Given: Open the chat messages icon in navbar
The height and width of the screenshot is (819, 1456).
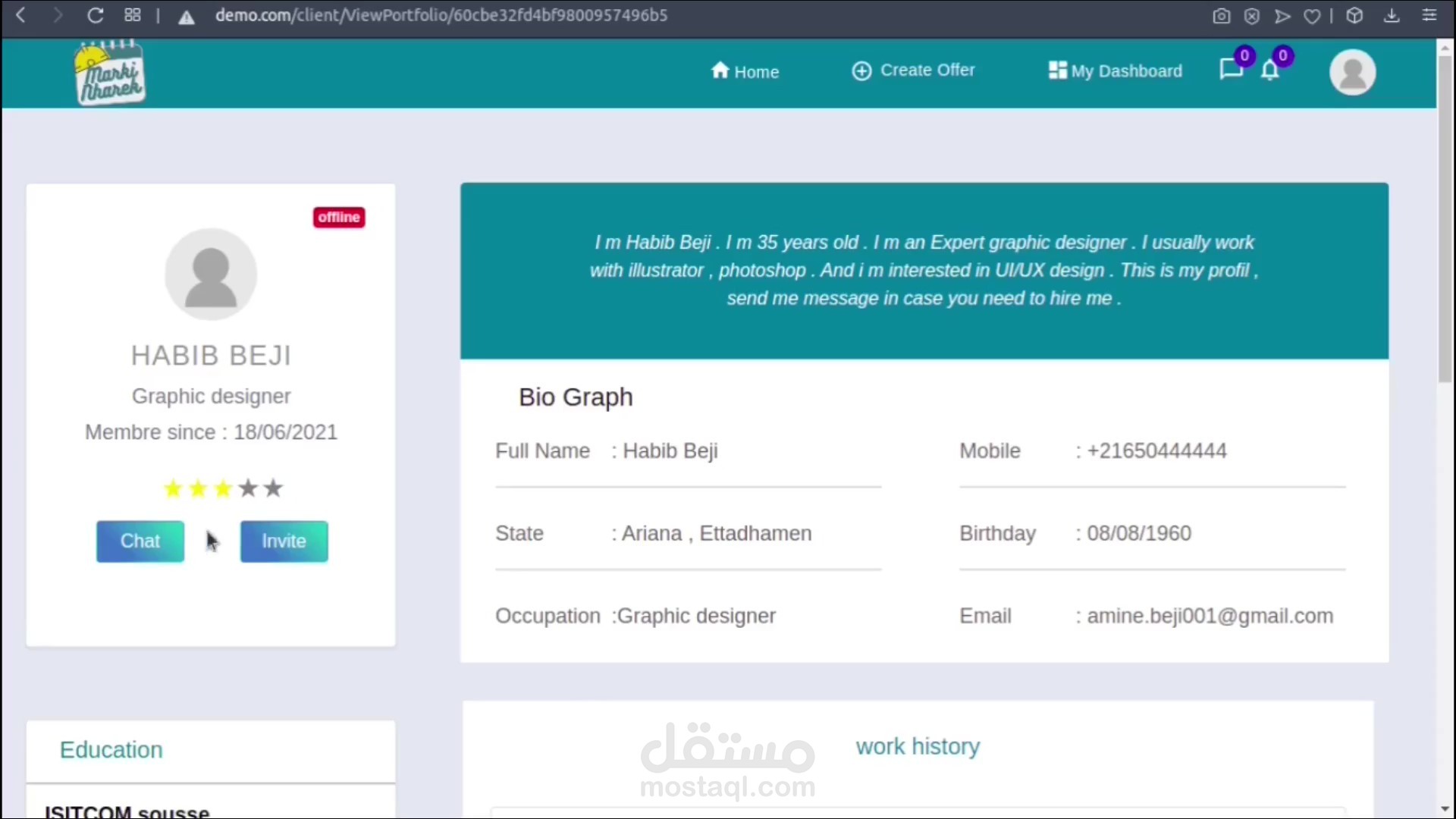Looking at the screenshot, I should click(x=1231, y=70).
